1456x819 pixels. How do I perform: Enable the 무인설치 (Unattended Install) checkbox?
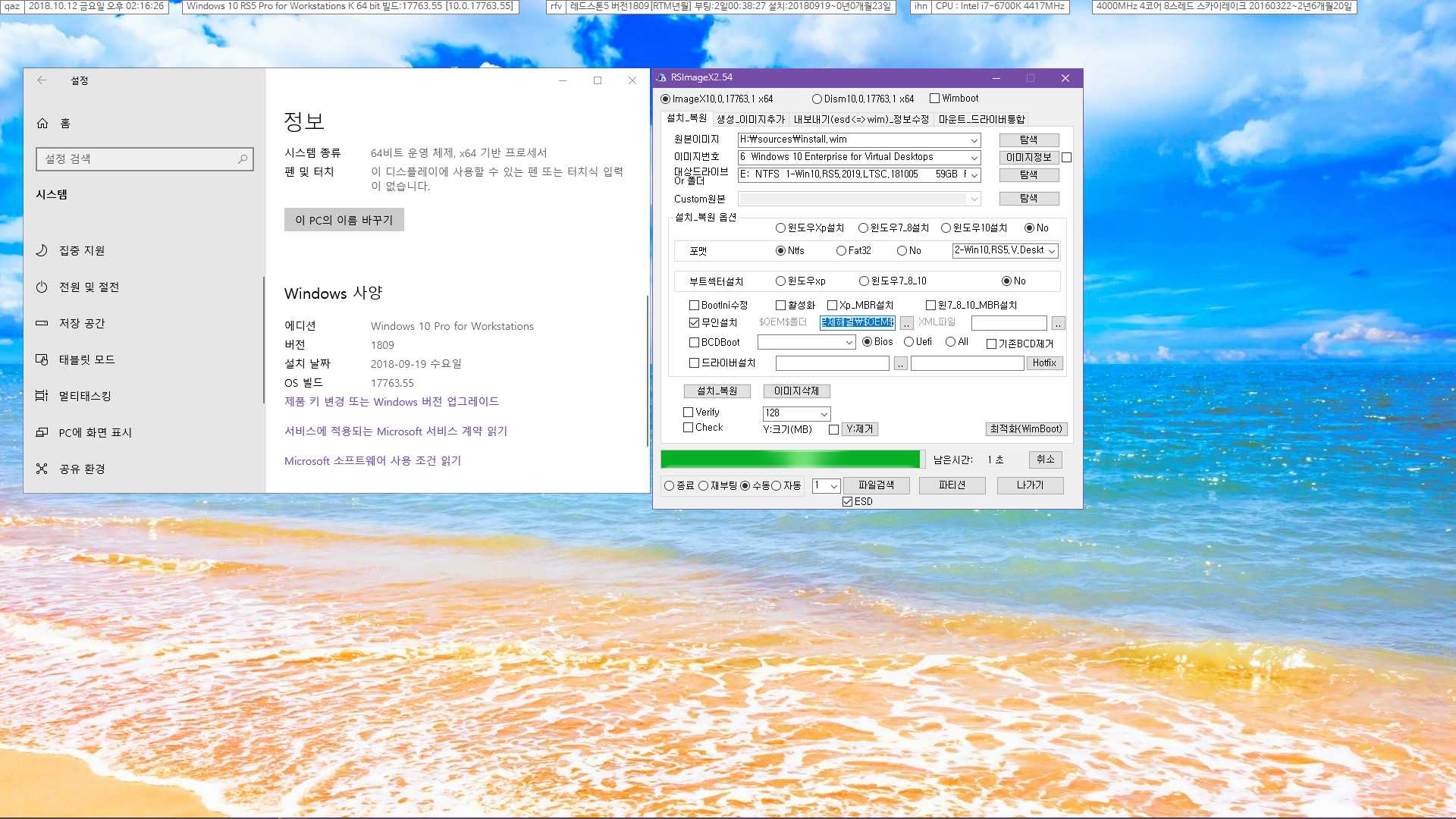692,322
